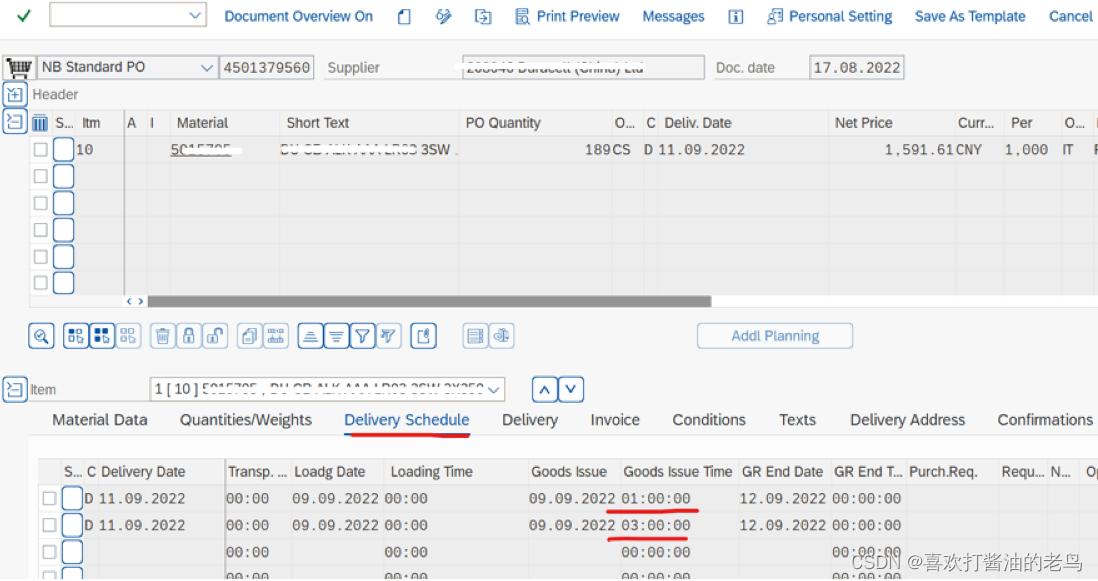The height and width of the screenshot is (581, 1098).
Task: Unlock the selected PO item
Action: pyautogui.click(x=215, y=335)
